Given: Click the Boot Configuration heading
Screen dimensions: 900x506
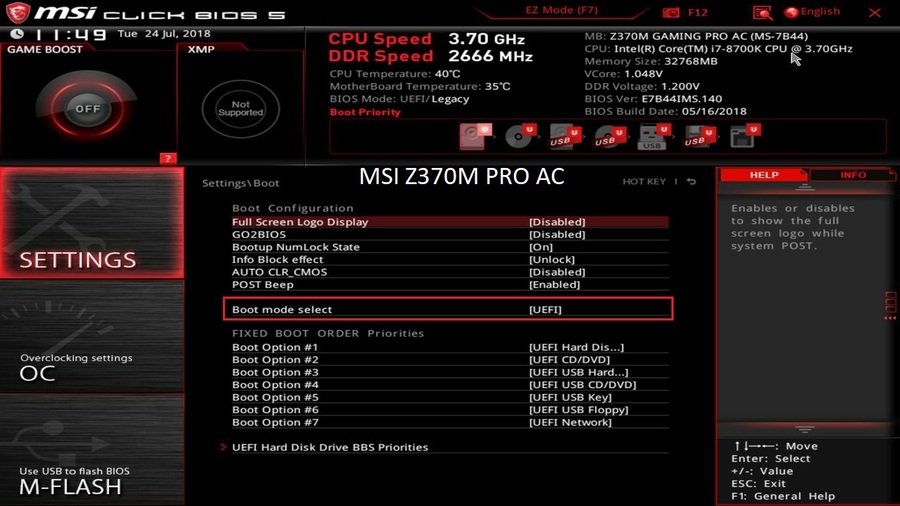Looking at the screenshot, I should (293, 209).
